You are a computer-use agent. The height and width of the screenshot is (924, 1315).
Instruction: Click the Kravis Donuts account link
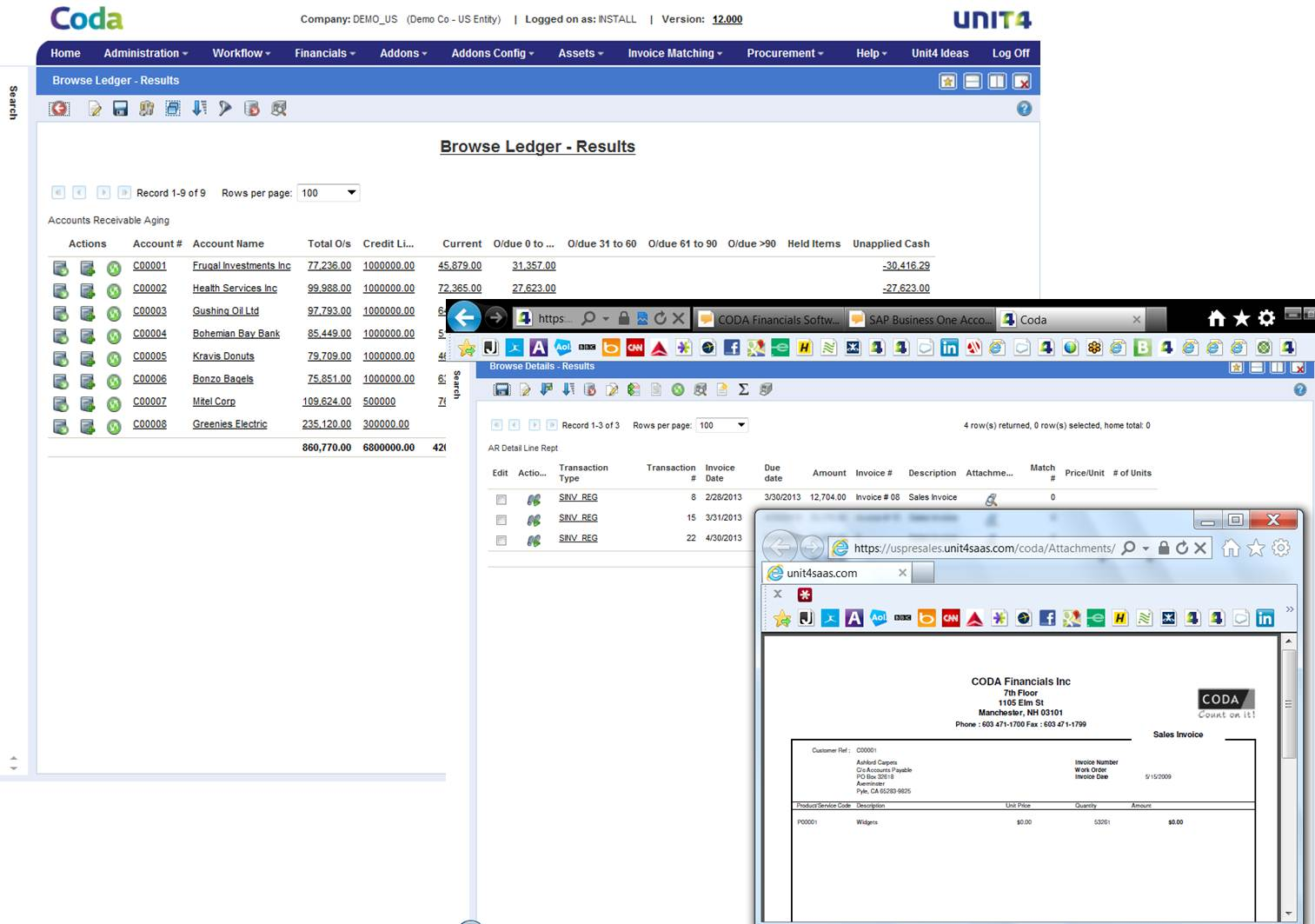coord(223,356)
